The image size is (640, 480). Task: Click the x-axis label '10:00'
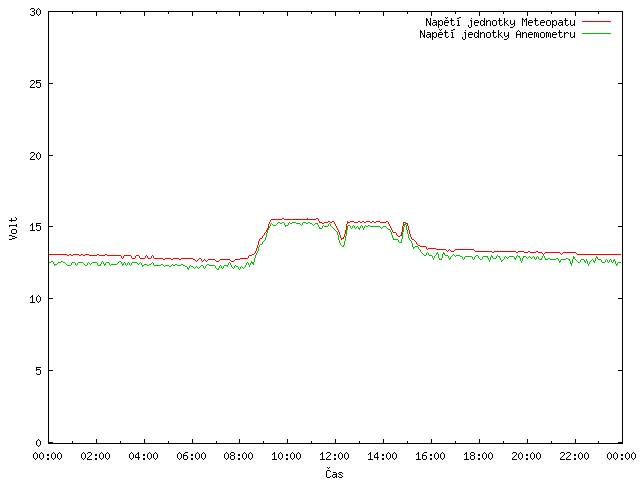287,456
